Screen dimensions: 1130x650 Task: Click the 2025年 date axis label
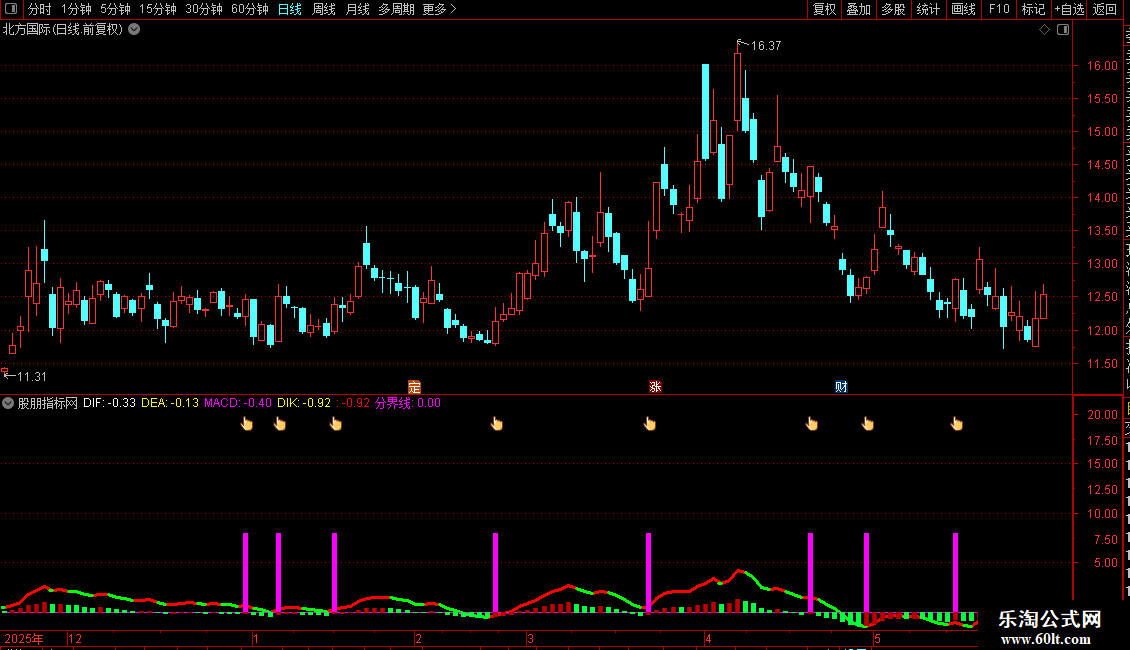(24, 638)
